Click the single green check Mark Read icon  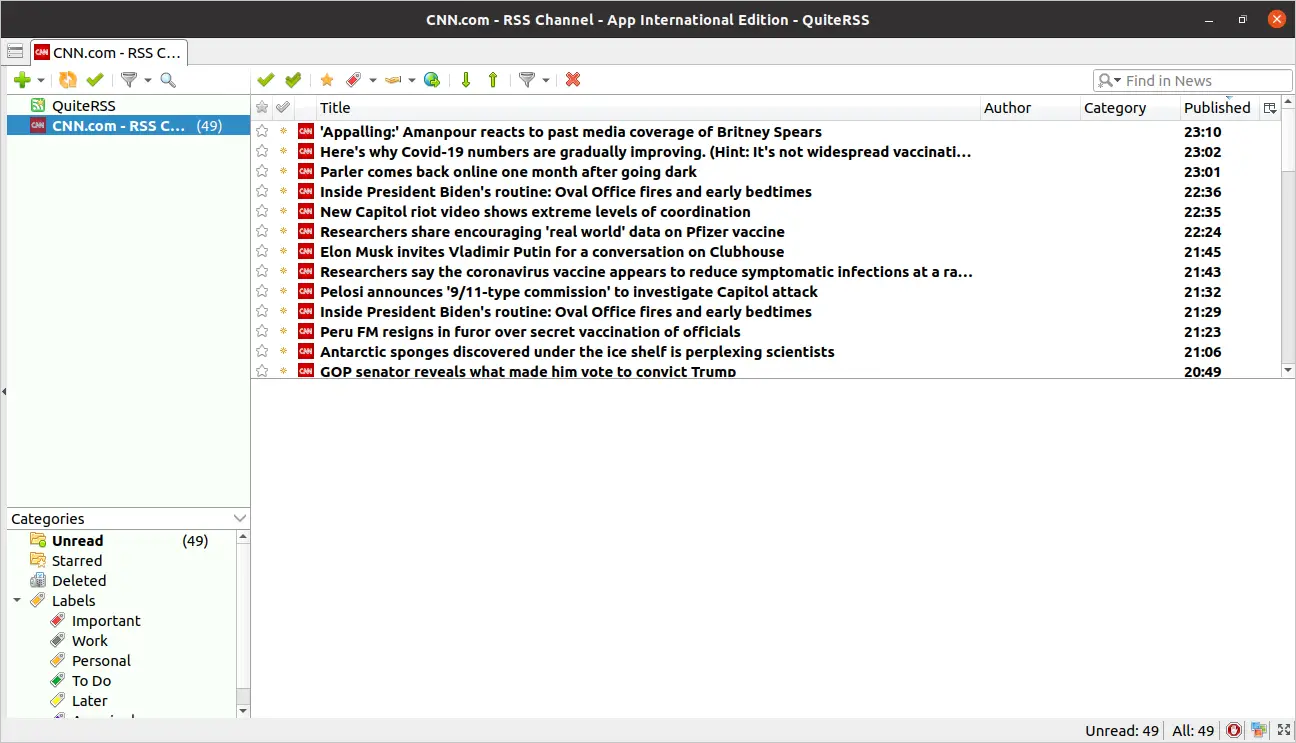(x=265, y=80)
